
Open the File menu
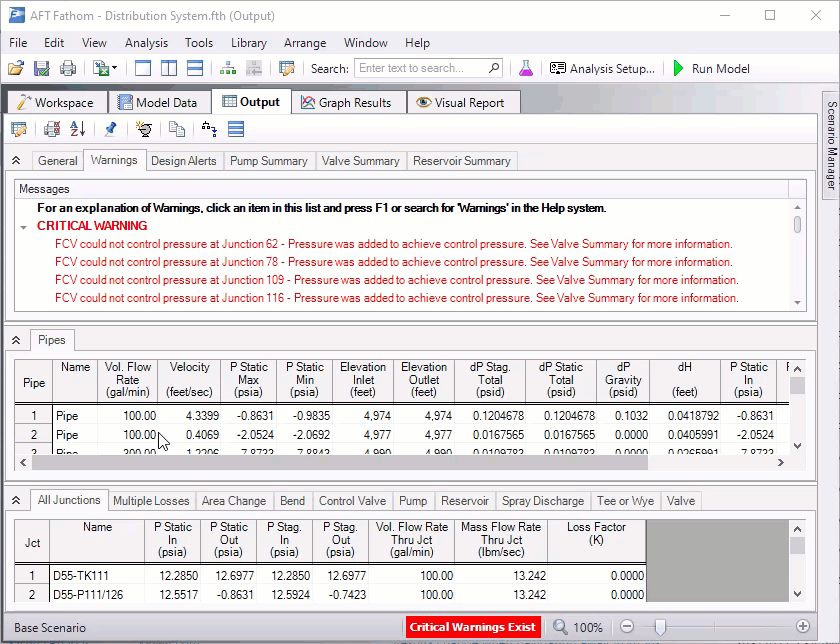point(18,43)
